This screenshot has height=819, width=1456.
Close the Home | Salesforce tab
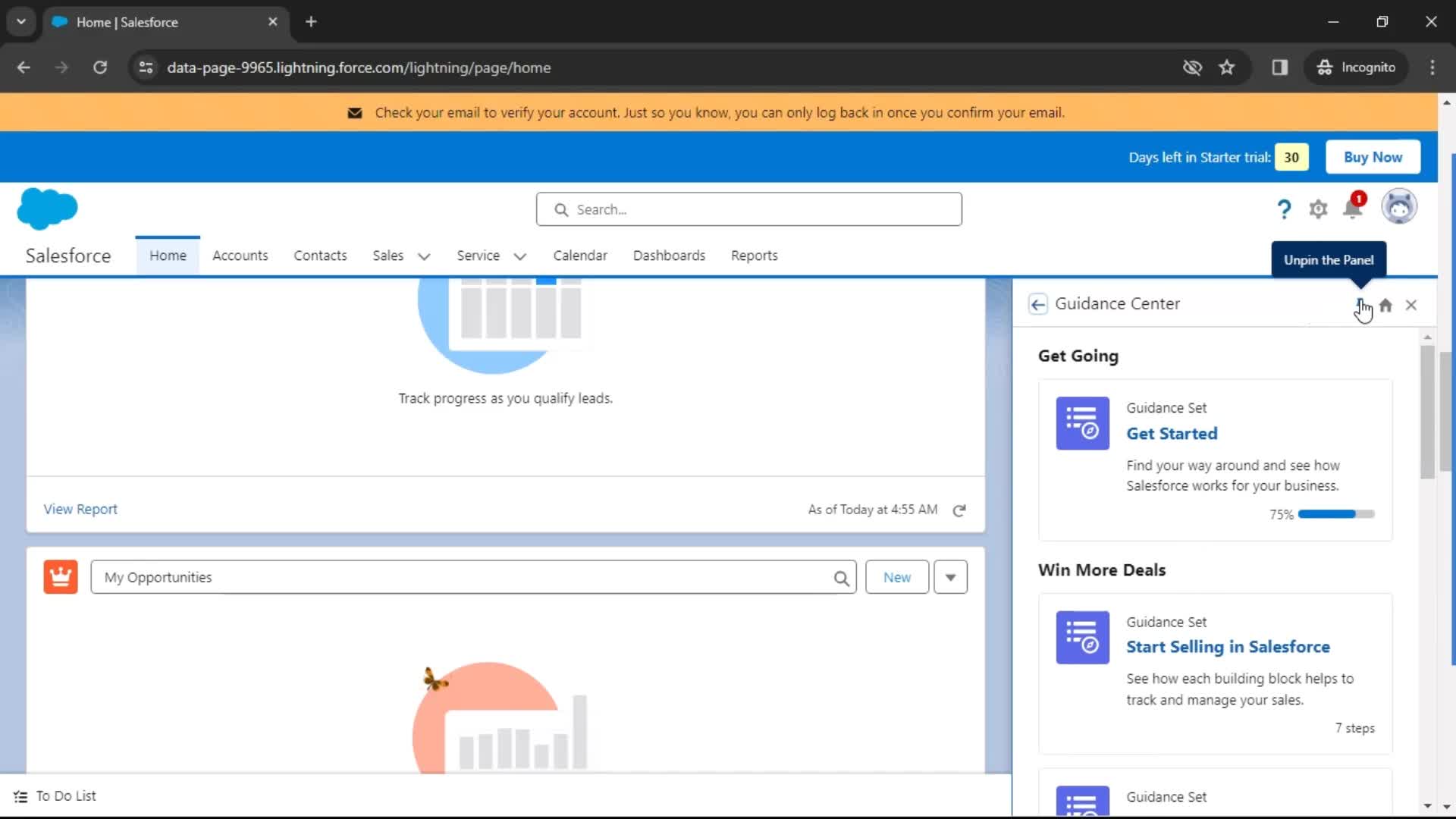click(x=273, y=22)
